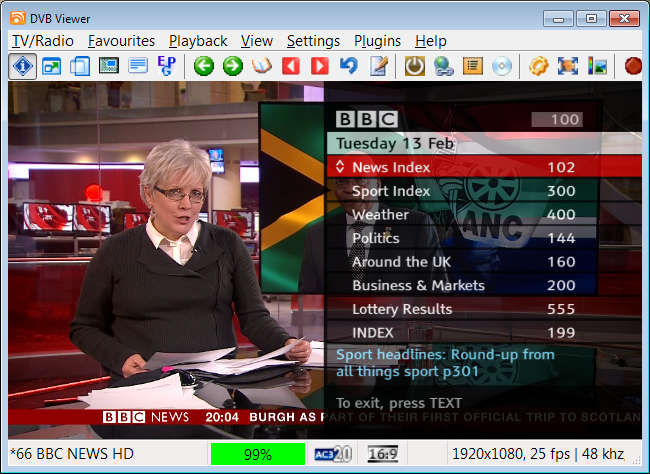Screen dimensions: 650x474
Task: Open the Settings menu
Action: [x=313, y=41]
